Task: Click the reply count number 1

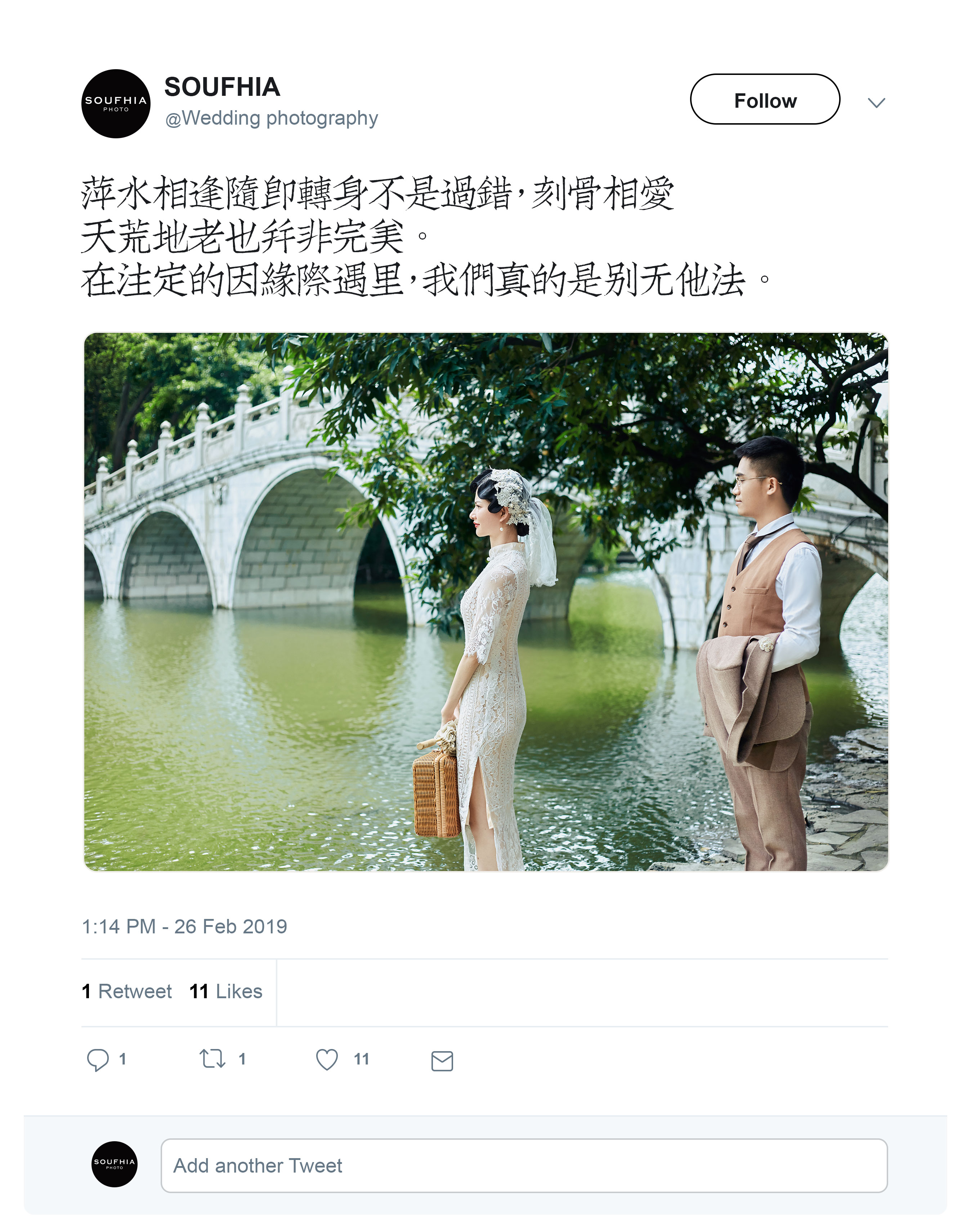Action: [122, 1059]
